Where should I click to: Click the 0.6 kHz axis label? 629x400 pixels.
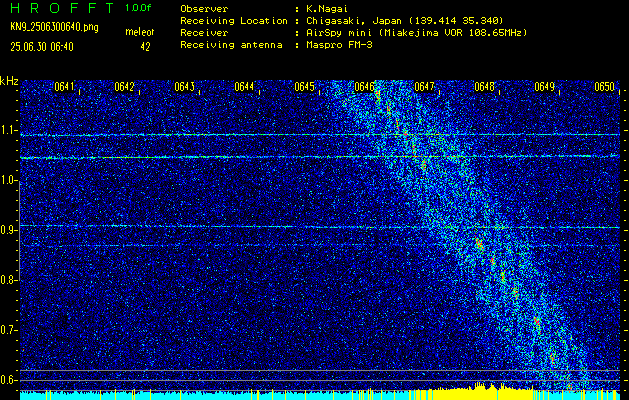coord(8,380)
